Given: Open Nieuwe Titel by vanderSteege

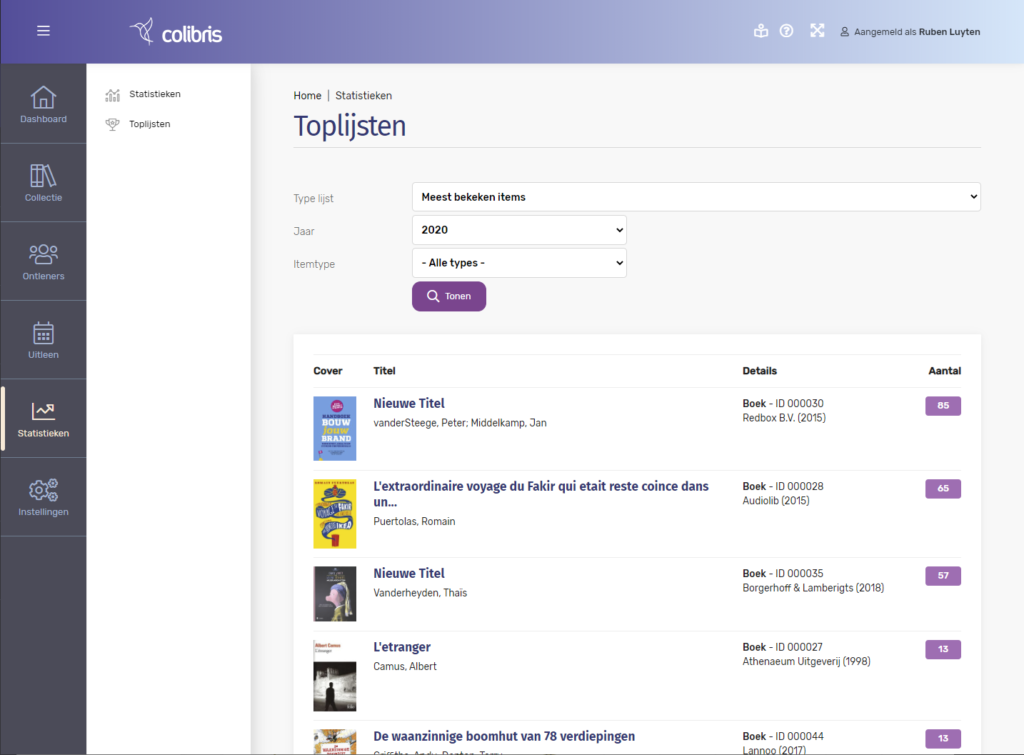Looking at the screenshot, I should pos(409,404).
